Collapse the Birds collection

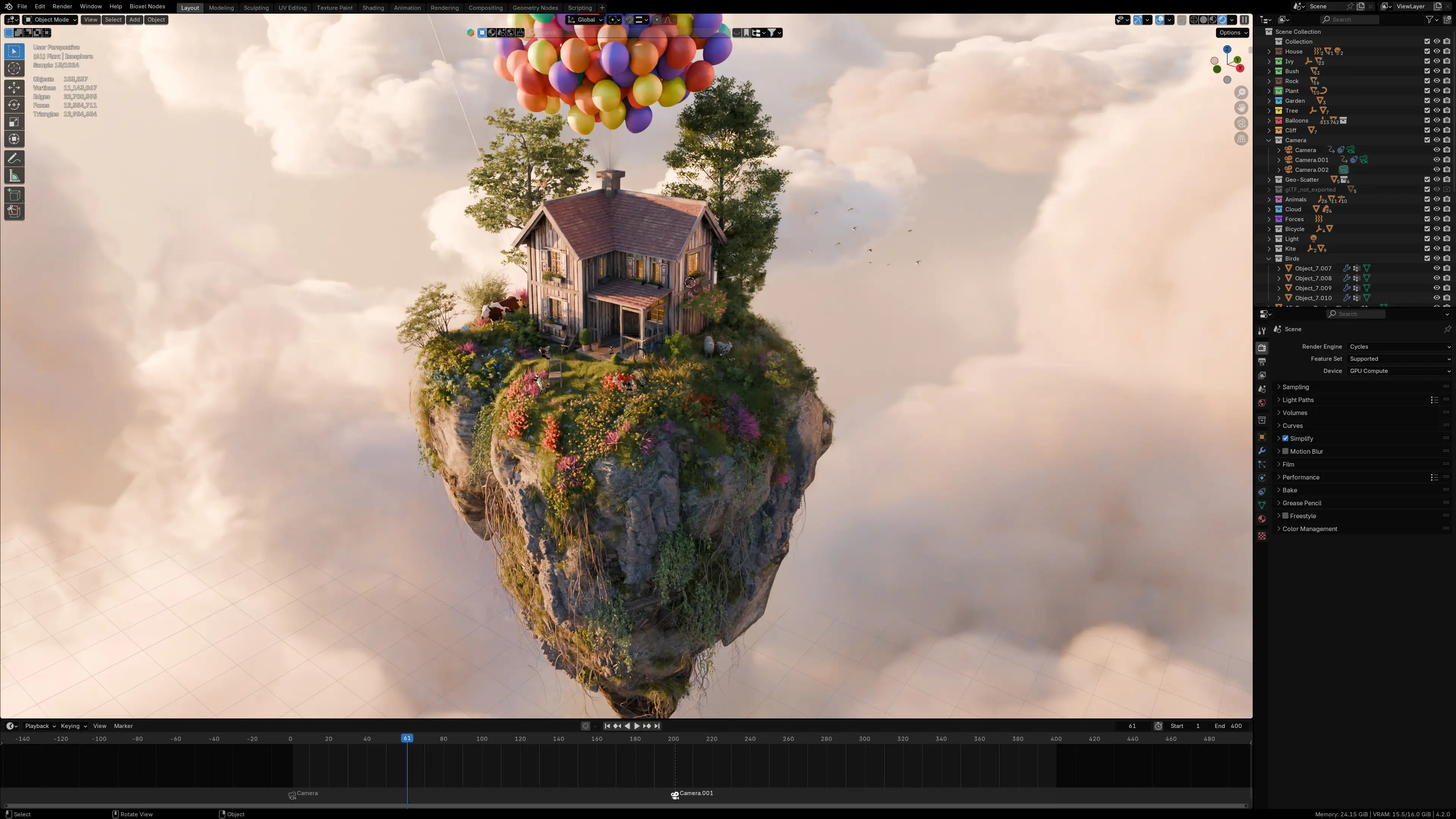click(x=1269, y=259)
